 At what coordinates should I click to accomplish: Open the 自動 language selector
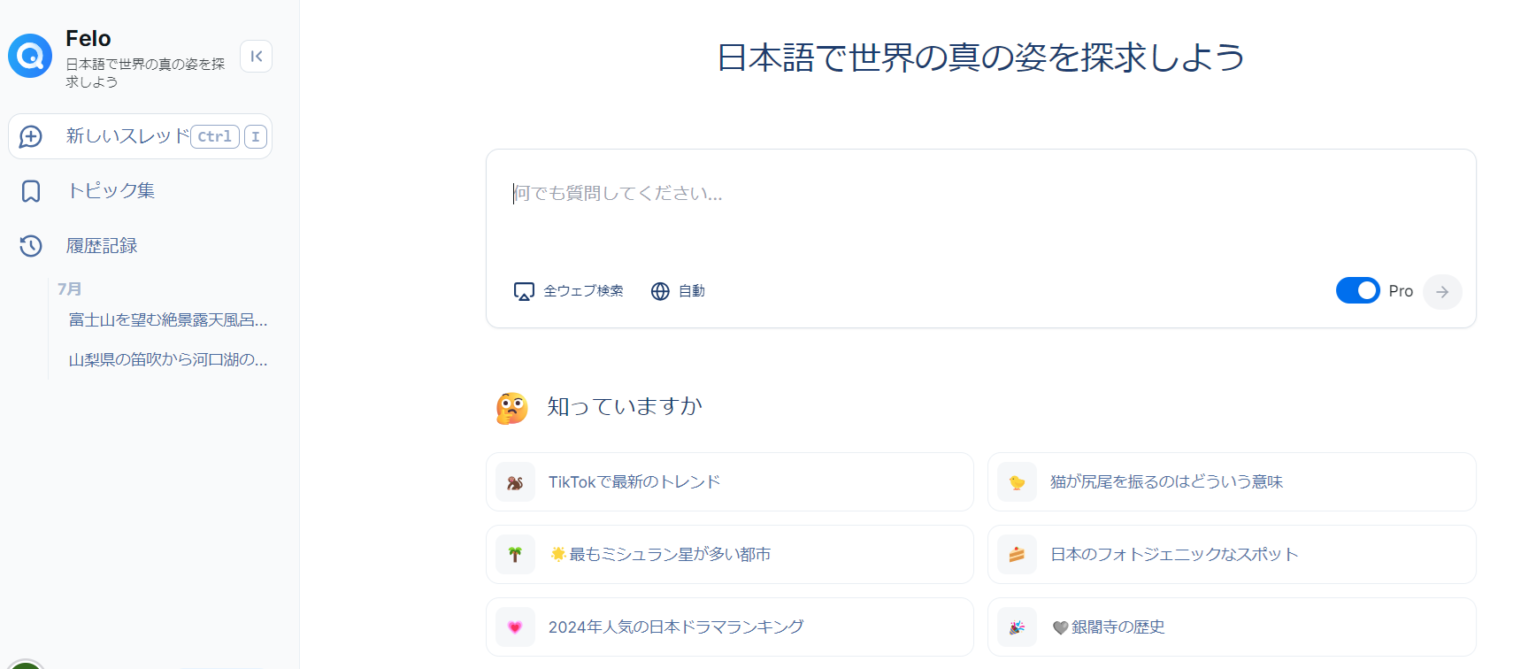tap(678, 291)
